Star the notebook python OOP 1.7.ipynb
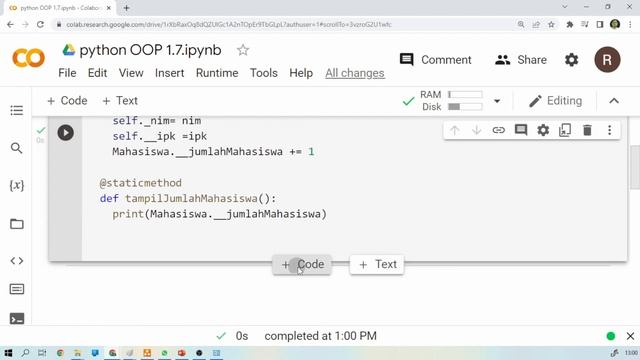The image size is (640, 360). pos(243,50)
